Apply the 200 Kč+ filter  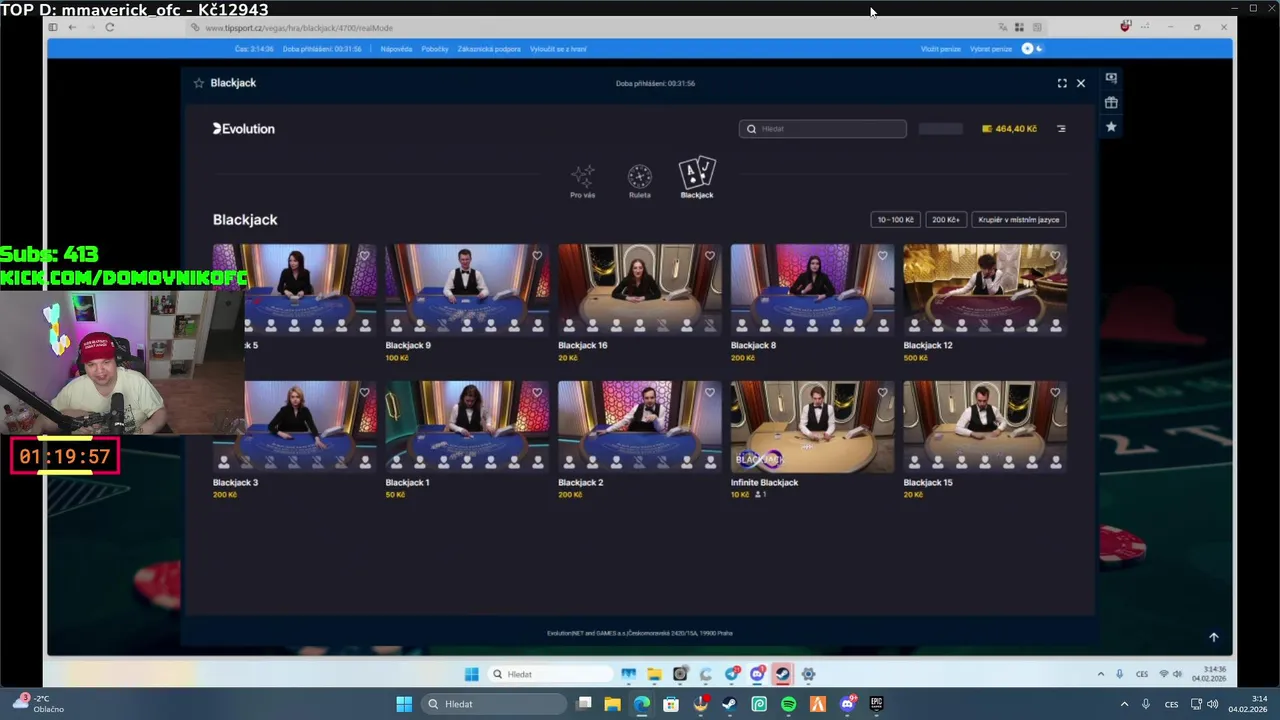945,220
